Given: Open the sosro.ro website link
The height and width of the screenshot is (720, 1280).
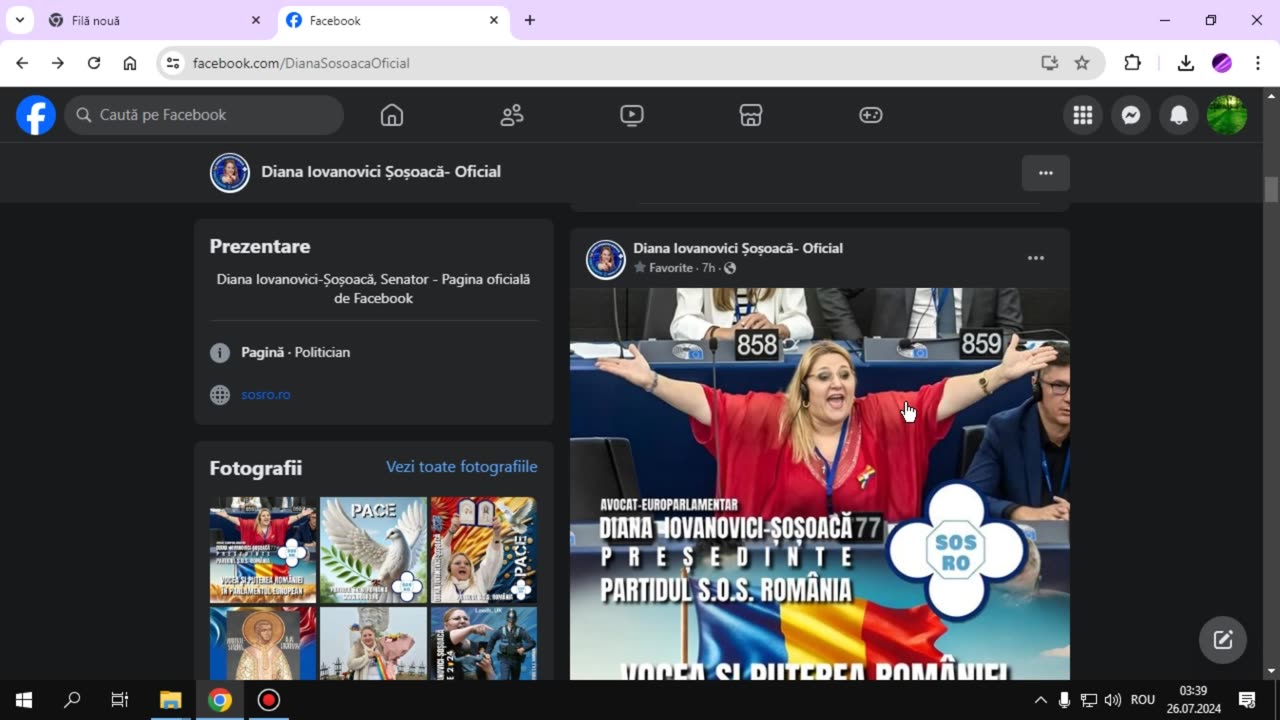Looking at the screenshot, I should click(x=266, y=395).
